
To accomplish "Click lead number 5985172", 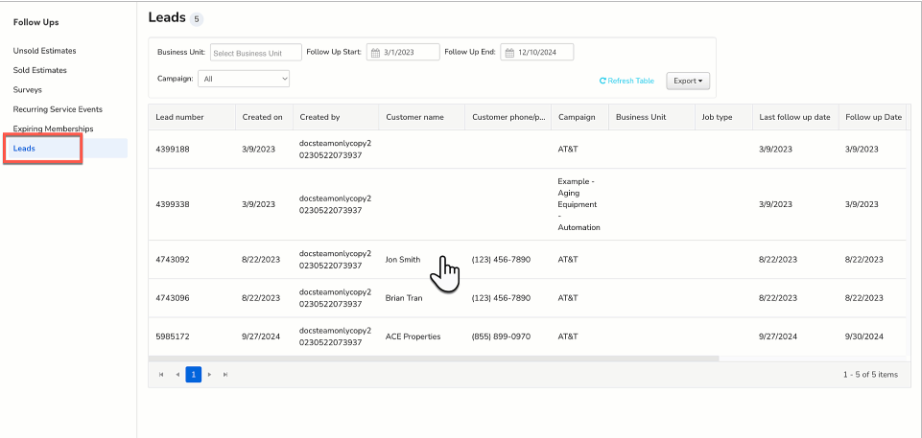I will [x=172, y=337].
